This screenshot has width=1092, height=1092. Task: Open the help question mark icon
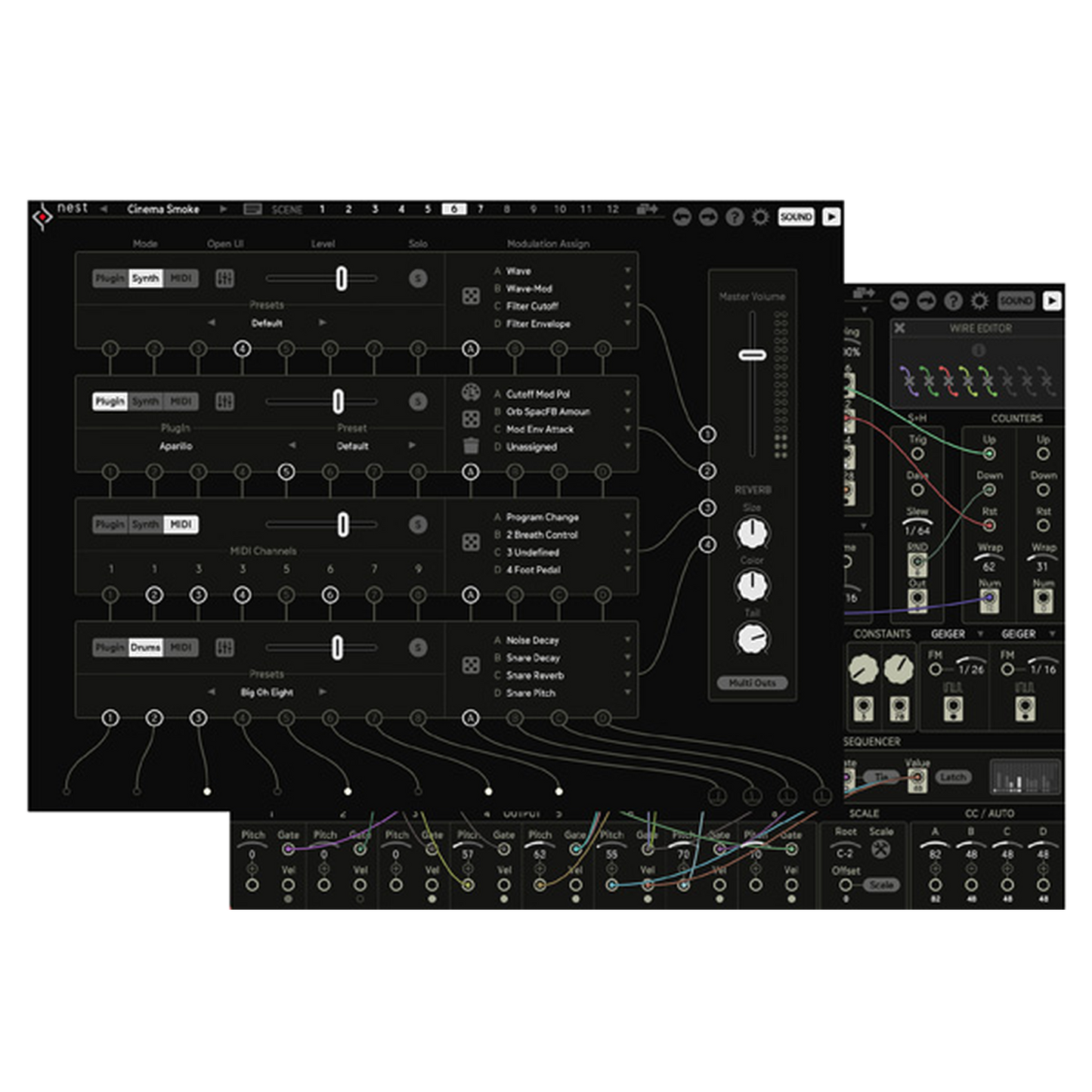[734, 218]
